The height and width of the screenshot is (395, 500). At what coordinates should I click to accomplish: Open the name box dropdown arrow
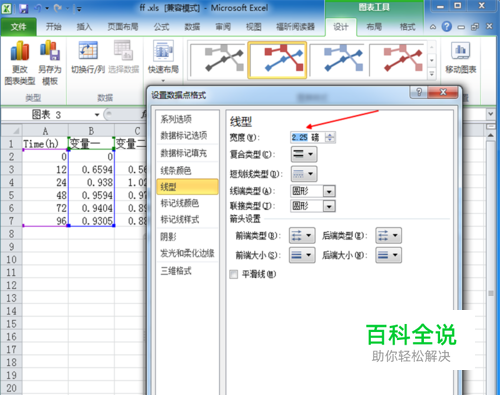click(x=97, y=115)
